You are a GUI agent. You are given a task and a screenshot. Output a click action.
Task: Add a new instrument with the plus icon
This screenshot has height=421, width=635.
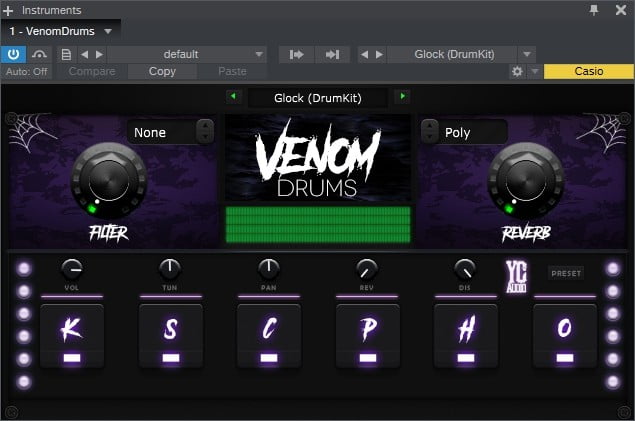click(8, 11)
